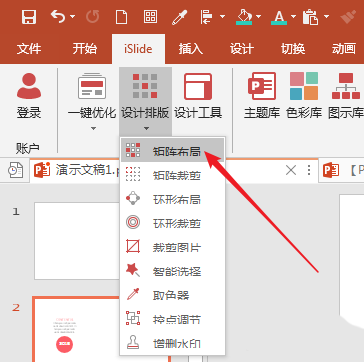Expand the 一键优化 dropdown arrow

pos(93,128)
